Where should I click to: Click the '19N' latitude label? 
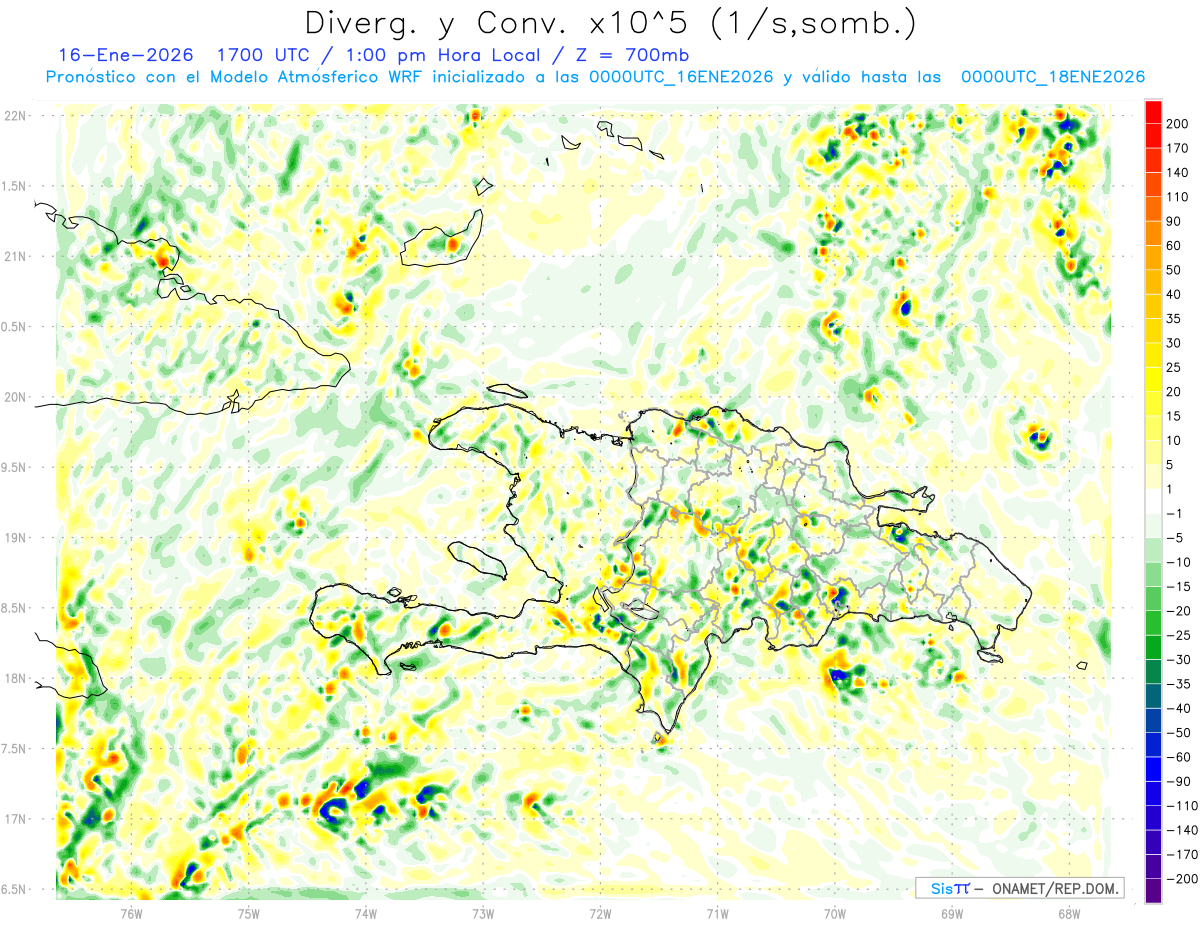tap(15, 538)
